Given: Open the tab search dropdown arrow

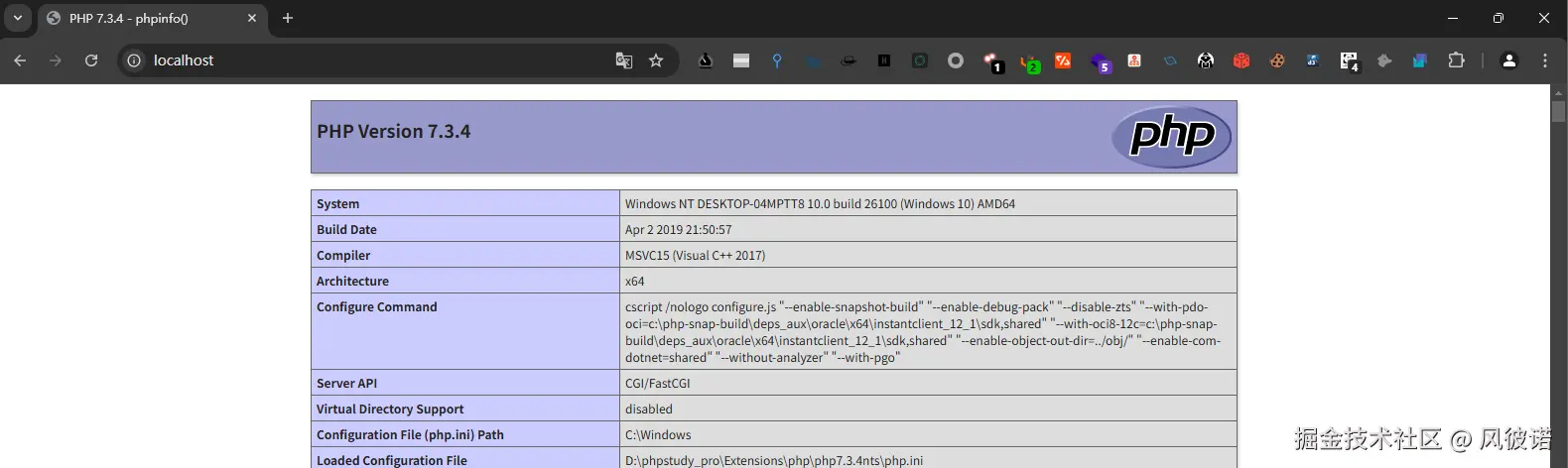Looking at the screenshot, I should tap(18, 18).
